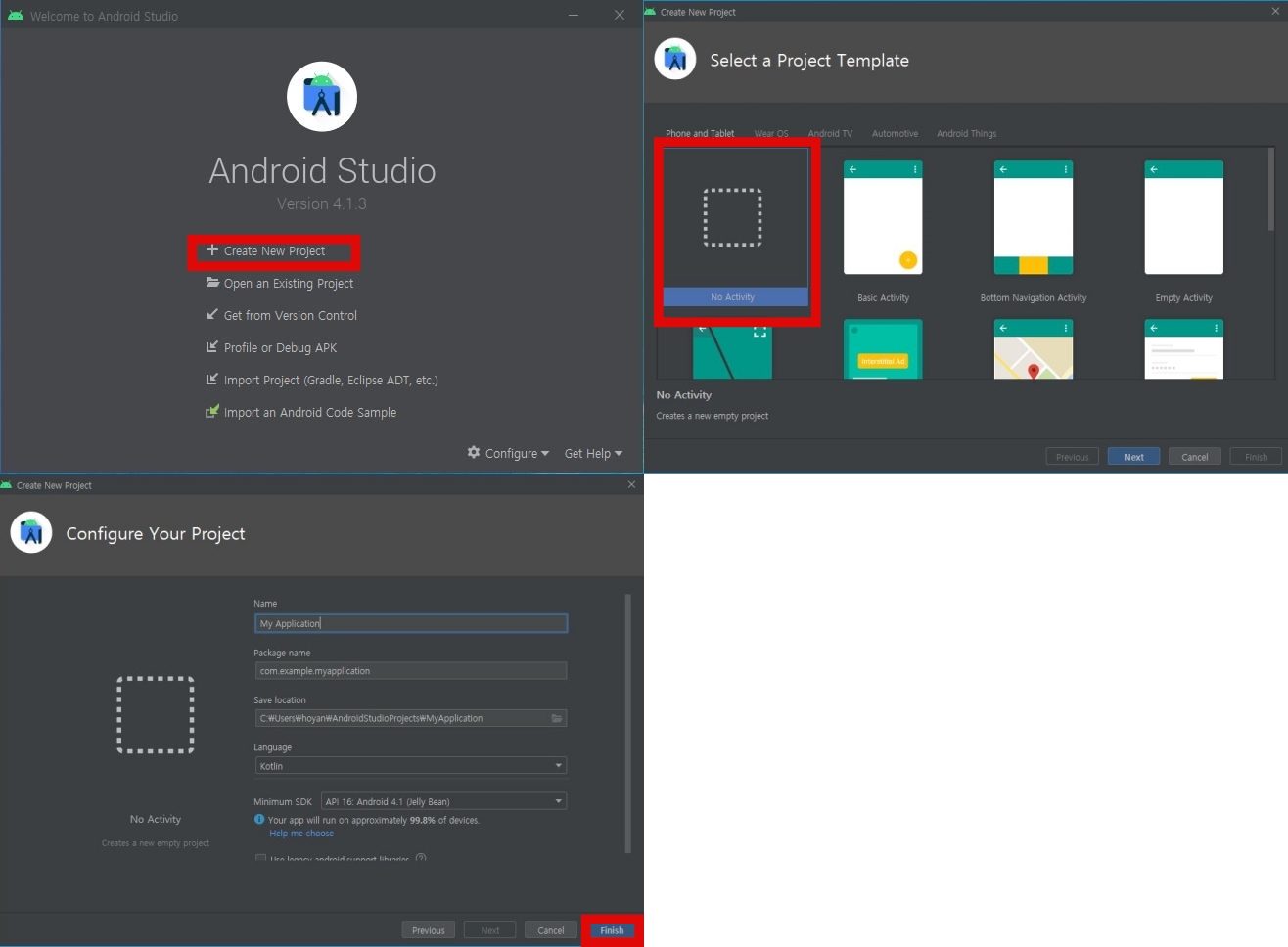Close the Select a Project Template dialog
The image size is (1288, 947).
[1275, 12]
